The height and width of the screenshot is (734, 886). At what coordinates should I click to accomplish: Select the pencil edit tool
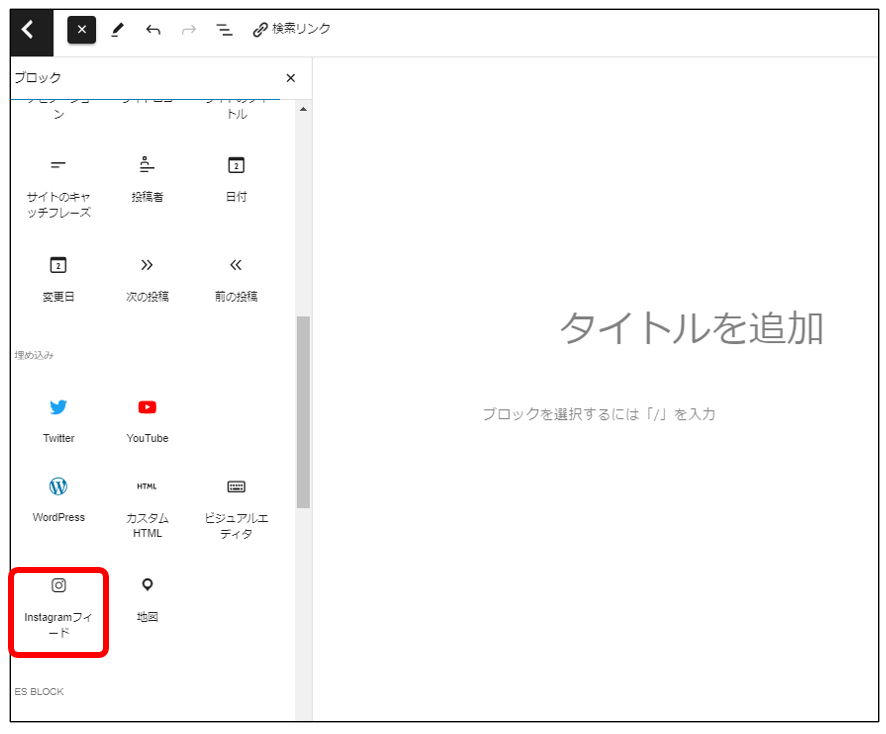(117, 30)
